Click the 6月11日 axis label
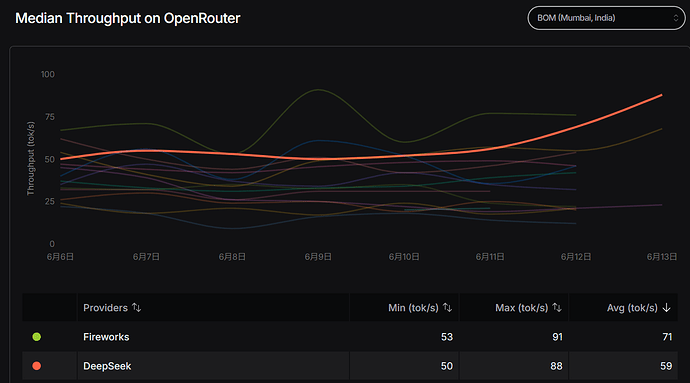Screen dimensions: 690x383 pyautogui.click(x=490, y=257)
